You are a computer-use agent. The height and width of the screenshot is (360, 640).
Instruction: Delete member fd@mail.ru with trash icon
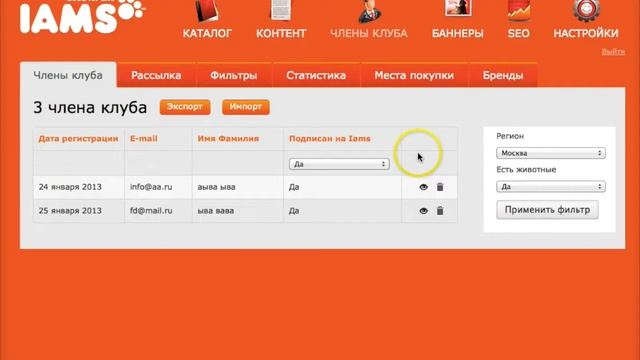(440, 211)
